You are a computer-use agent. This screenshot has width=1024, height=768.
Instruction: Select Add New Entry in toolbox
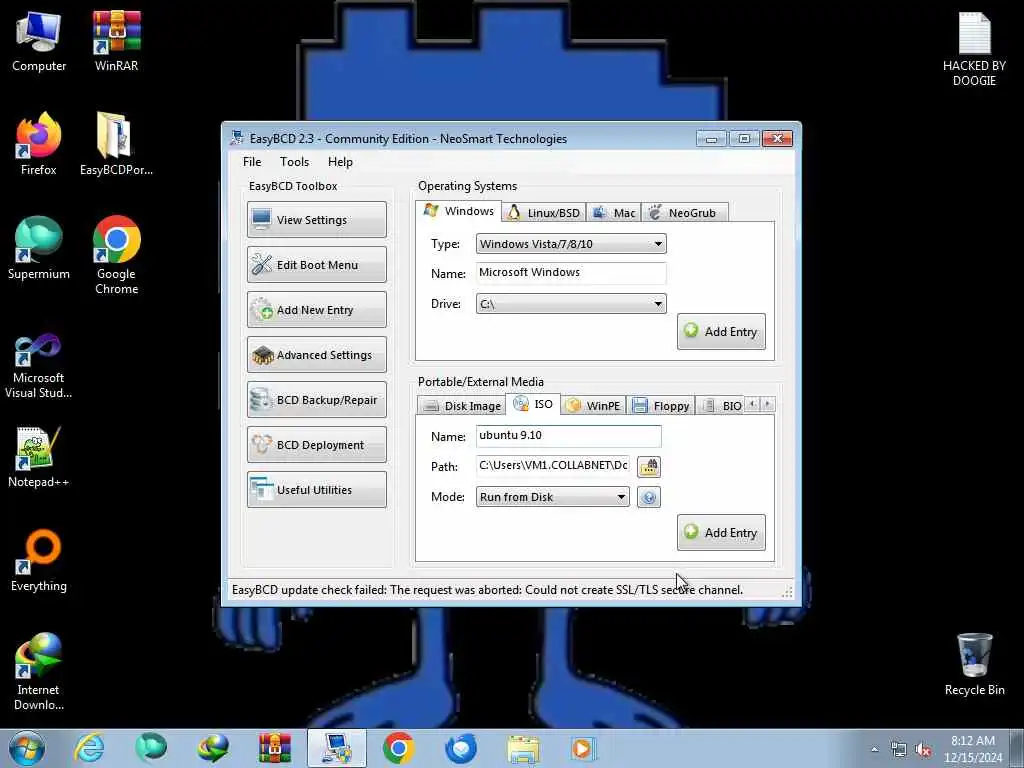coord(317,310)
